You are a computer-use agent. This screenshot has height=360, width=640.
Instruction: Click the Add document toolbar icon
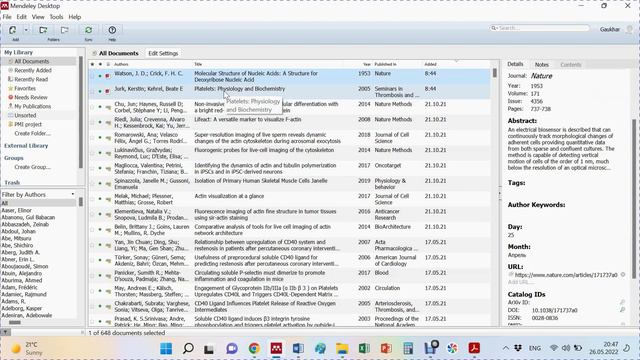click(x=13, y=30)
